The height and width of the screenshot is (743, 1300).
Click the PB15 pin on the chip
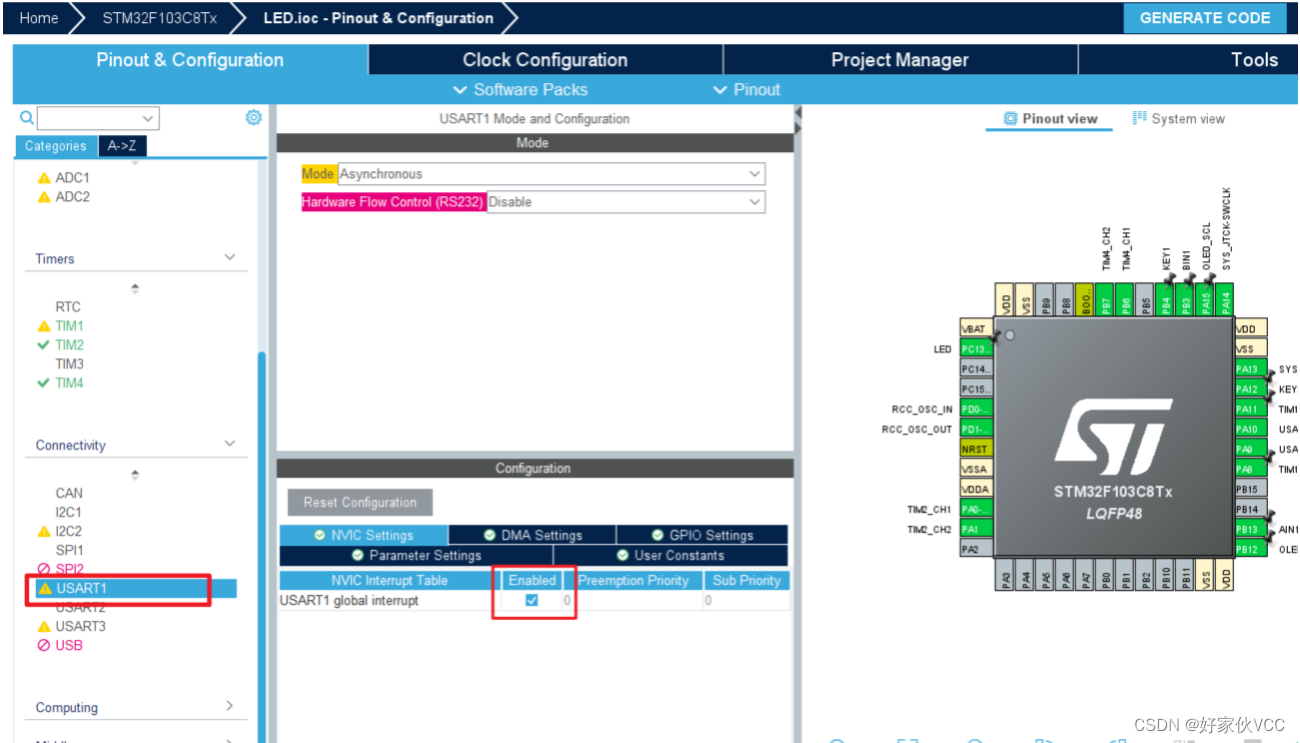tap(1250, 489)
